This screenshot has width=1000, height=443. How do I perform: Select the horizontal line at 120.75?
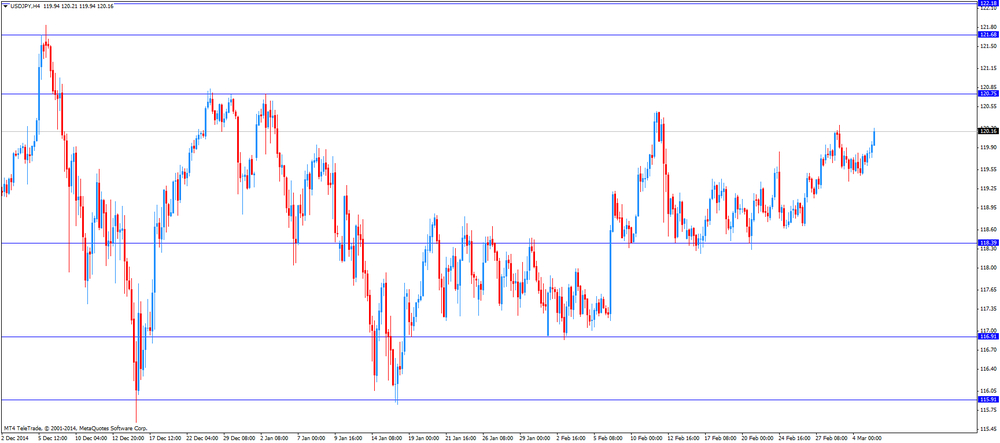click(488, 94)
